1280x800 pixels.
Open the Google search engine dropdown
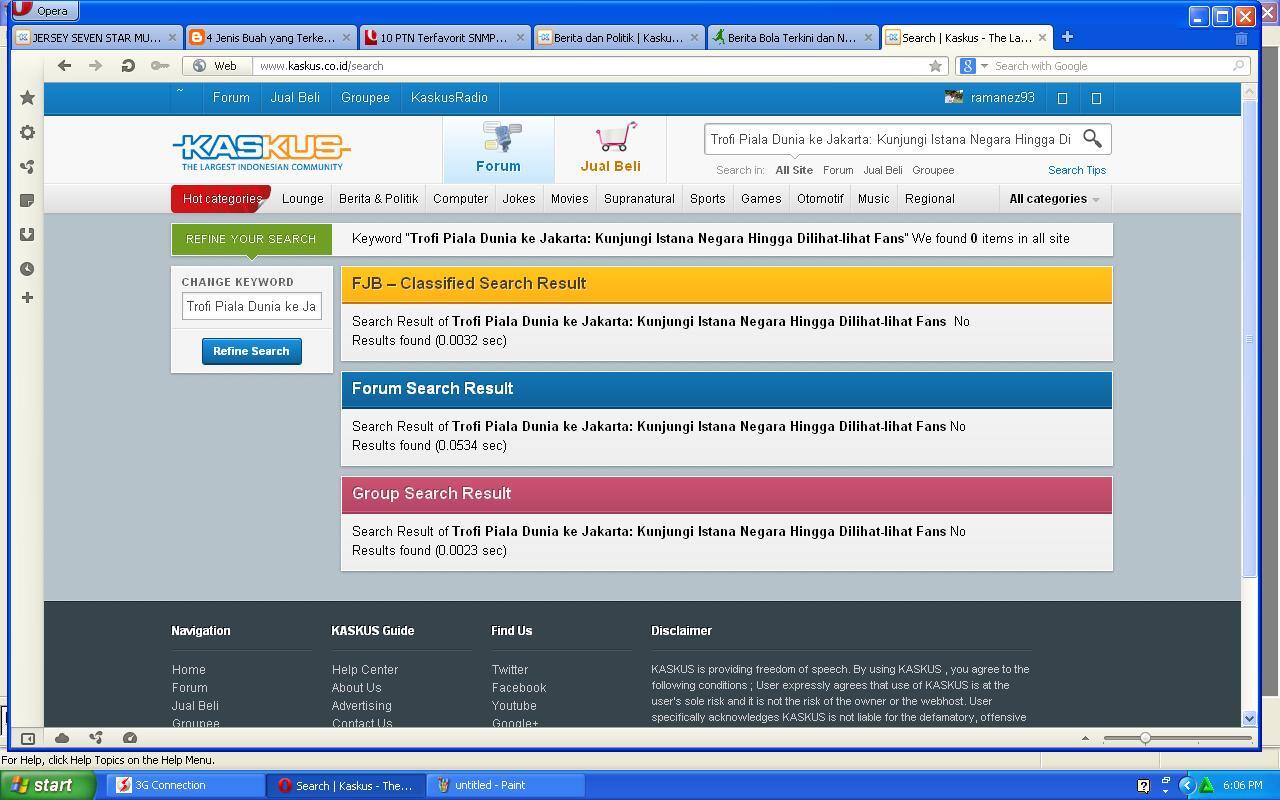(973, 66)
